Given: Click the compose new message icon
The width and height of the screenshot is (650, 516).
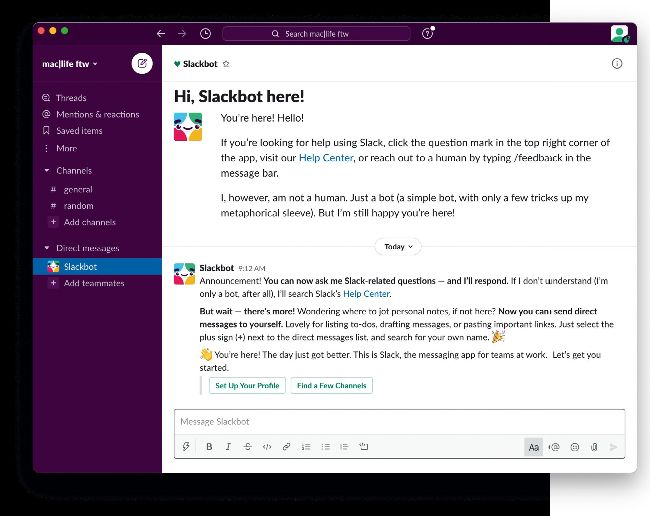Looking at the screenshot, I should pos(142,64).
